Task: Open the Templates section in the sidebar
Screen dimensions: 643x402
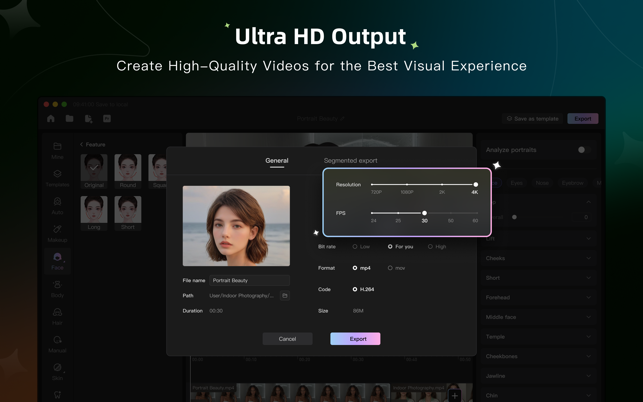Action: tap(57, 178)
